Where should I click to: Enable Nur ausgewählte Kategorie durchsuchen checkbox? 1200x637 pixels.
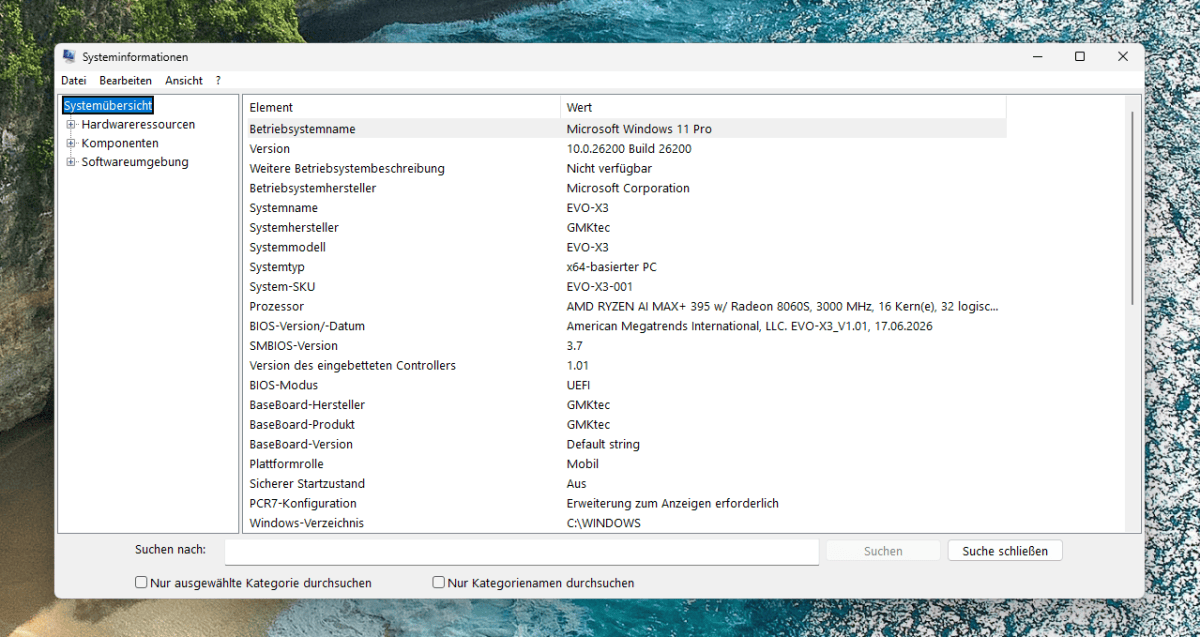141,582
